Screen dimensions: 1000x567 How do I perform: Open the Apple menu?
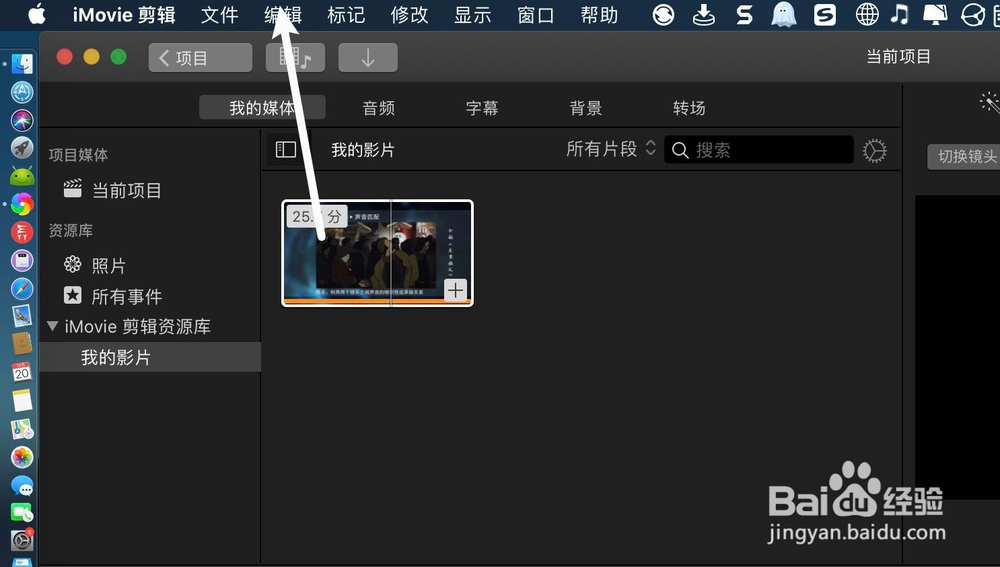[37, 13]
